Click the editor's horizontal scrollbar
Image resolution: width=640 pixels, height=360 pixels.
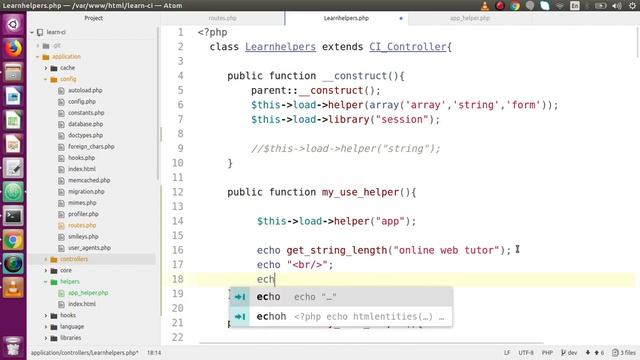tap(371, 344)
